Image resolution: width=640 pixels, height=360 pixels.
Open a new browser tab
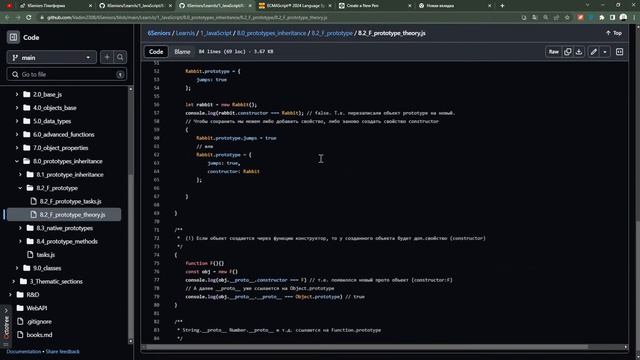[502, 6]
